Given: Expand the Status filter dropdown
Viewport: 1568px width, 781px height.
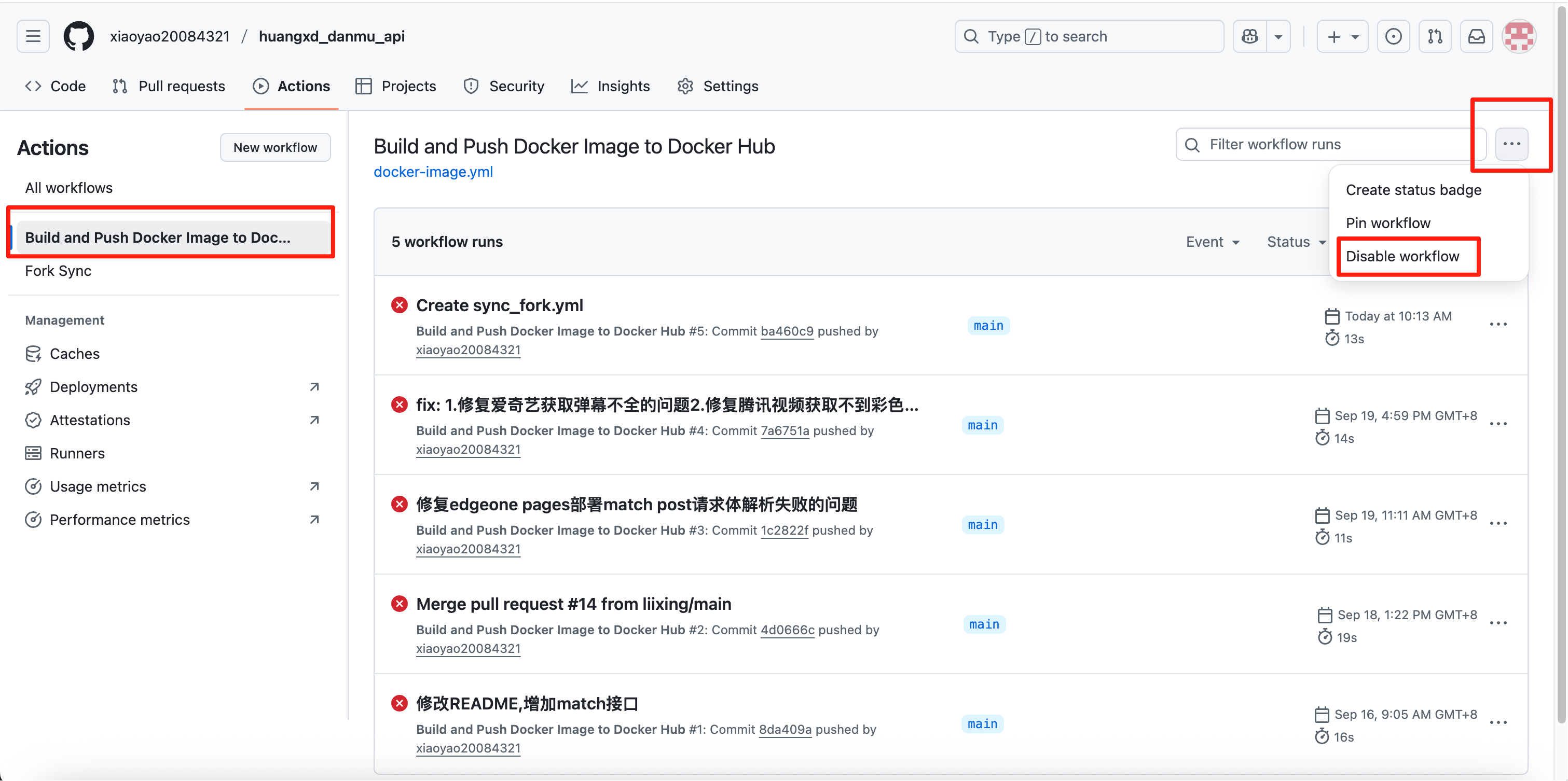Looking at the screenshot, I should (x=1297, y=242).
